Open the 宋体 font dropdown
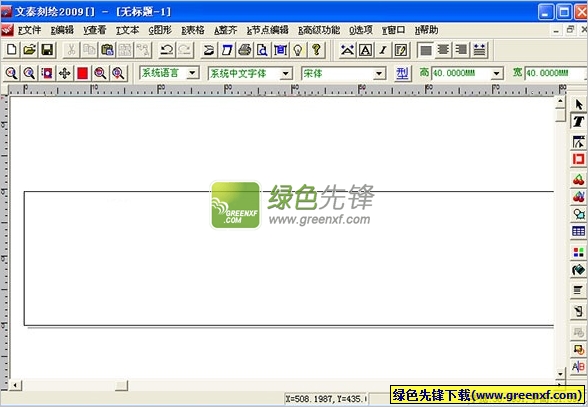Viewport: 588px width, 407px height. [380, 74]
